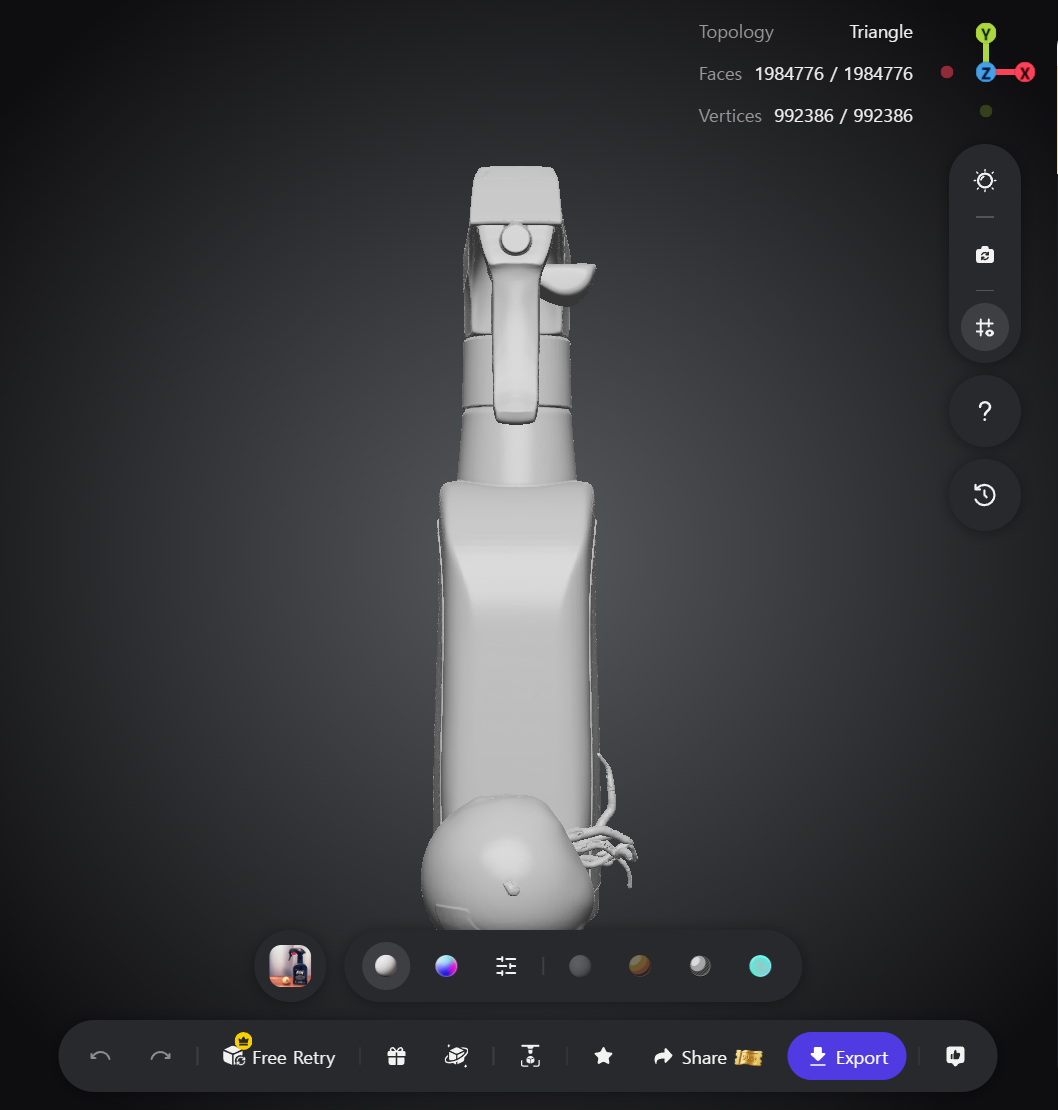
Task: Click the Free Retry button
Action: 279,1055
